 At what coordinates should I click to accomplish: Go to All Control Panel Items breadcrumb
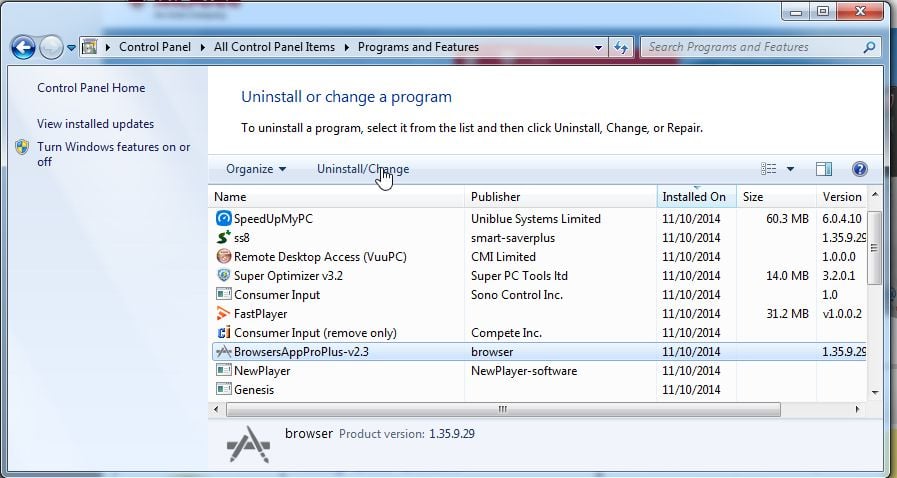click(275, 47)
